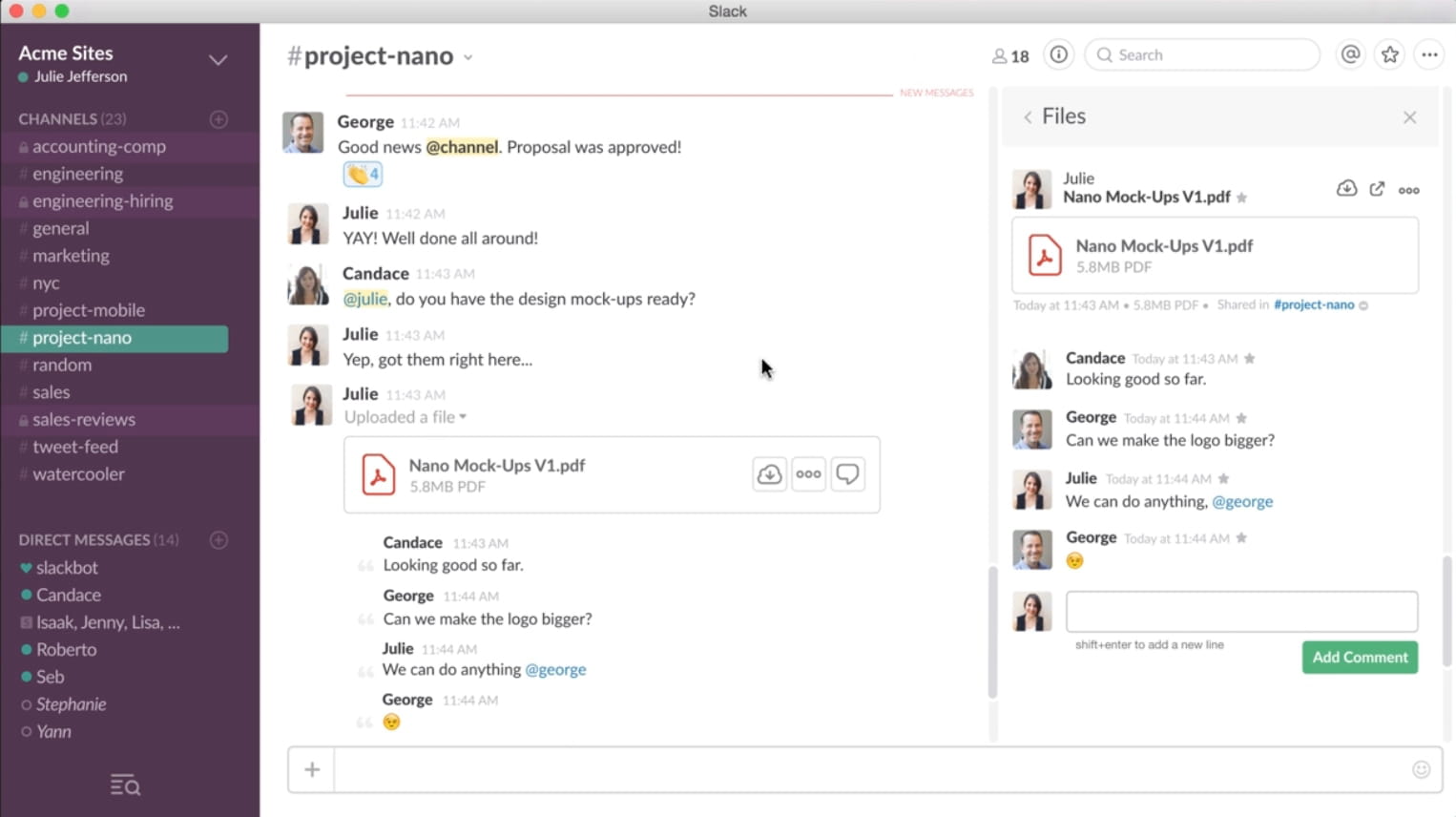This screenshot has width=1456, height=817.
Task: Open channel details info icon
Action: point(1058,55)
